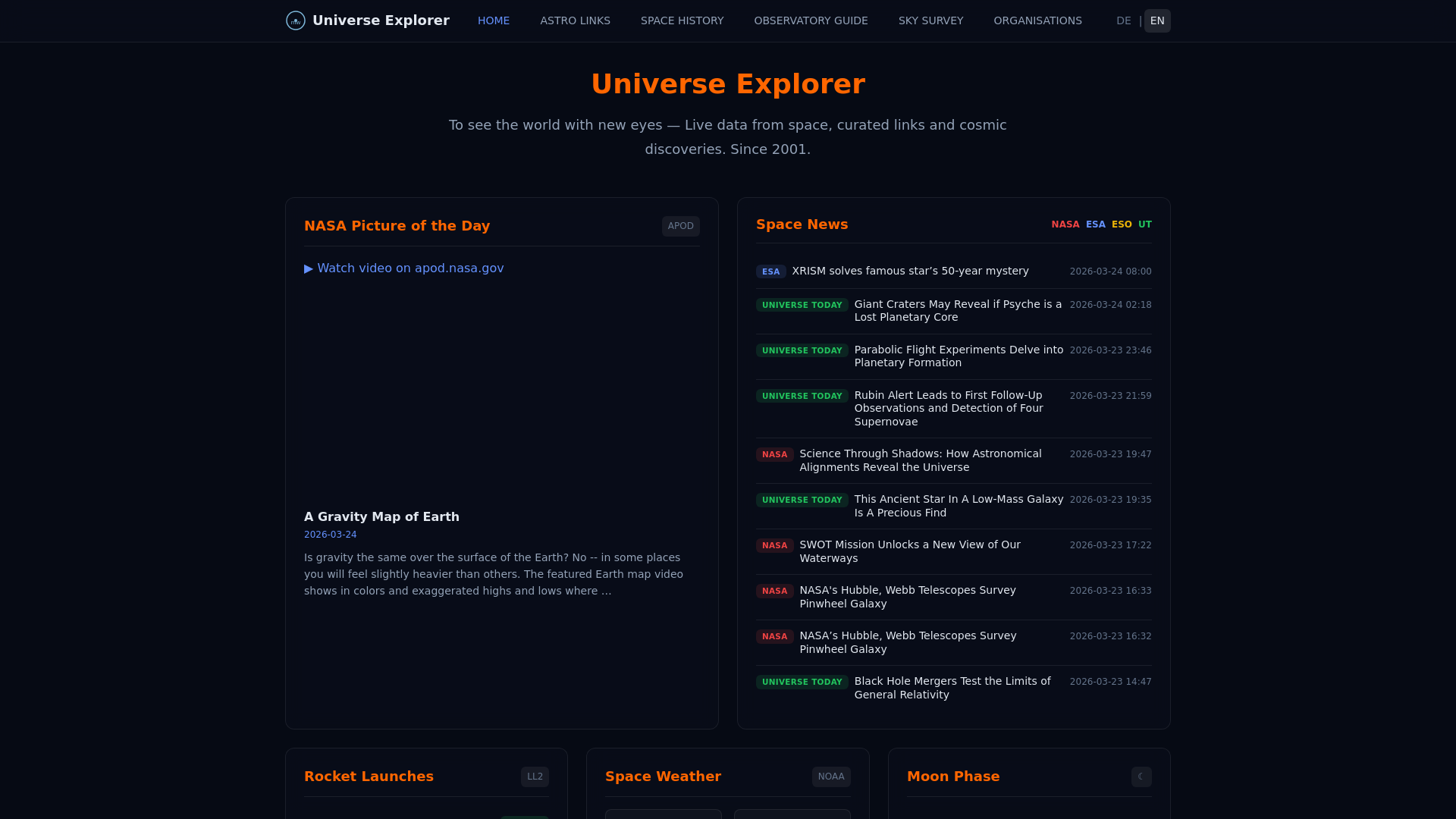This screenshot has width=1456, height=819.
Task: Click NASA badge beside SWOT Mission
Action: 774,545
